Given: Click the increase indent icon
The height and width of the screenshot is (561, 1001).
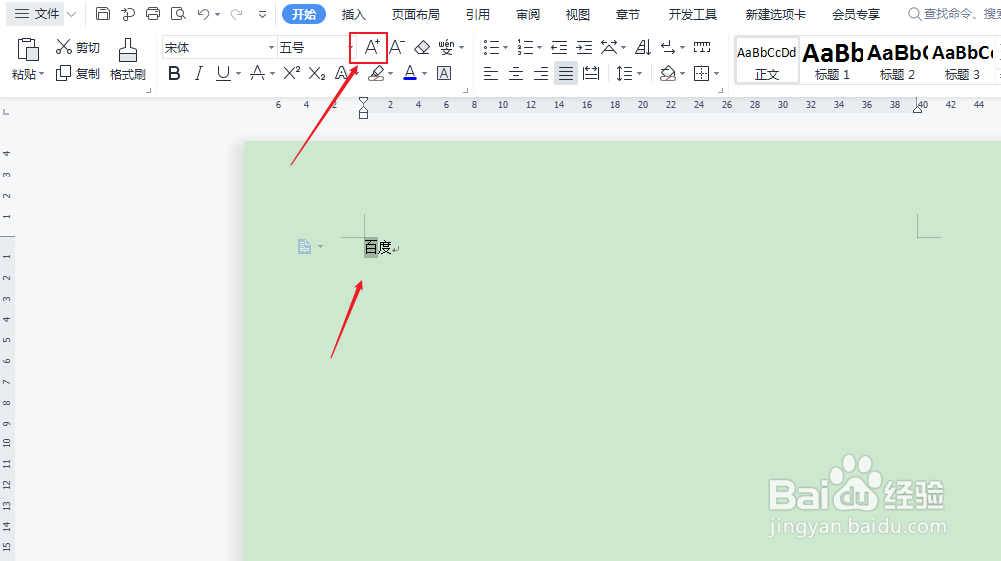Looking at the screenshot, I should tap(584, 47).
